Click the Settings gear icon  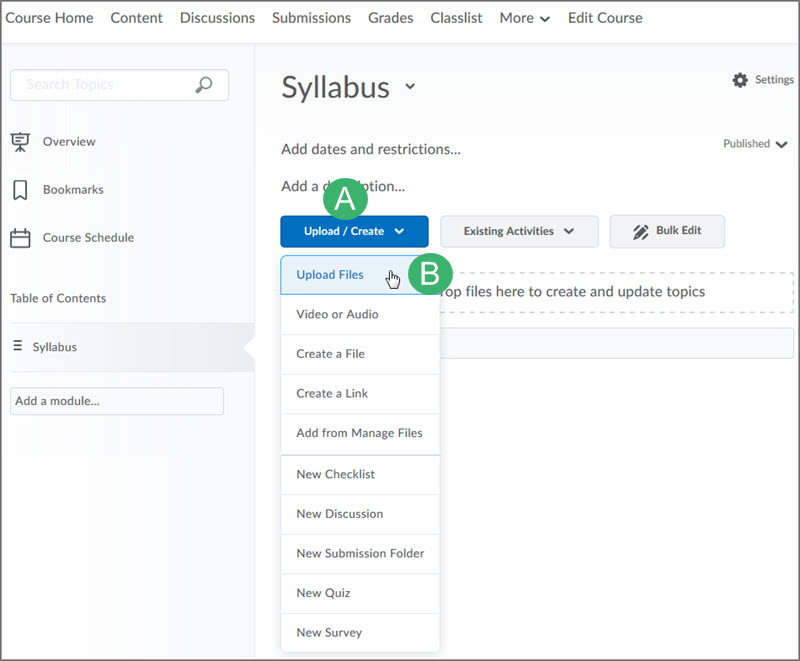coord(740,80)
